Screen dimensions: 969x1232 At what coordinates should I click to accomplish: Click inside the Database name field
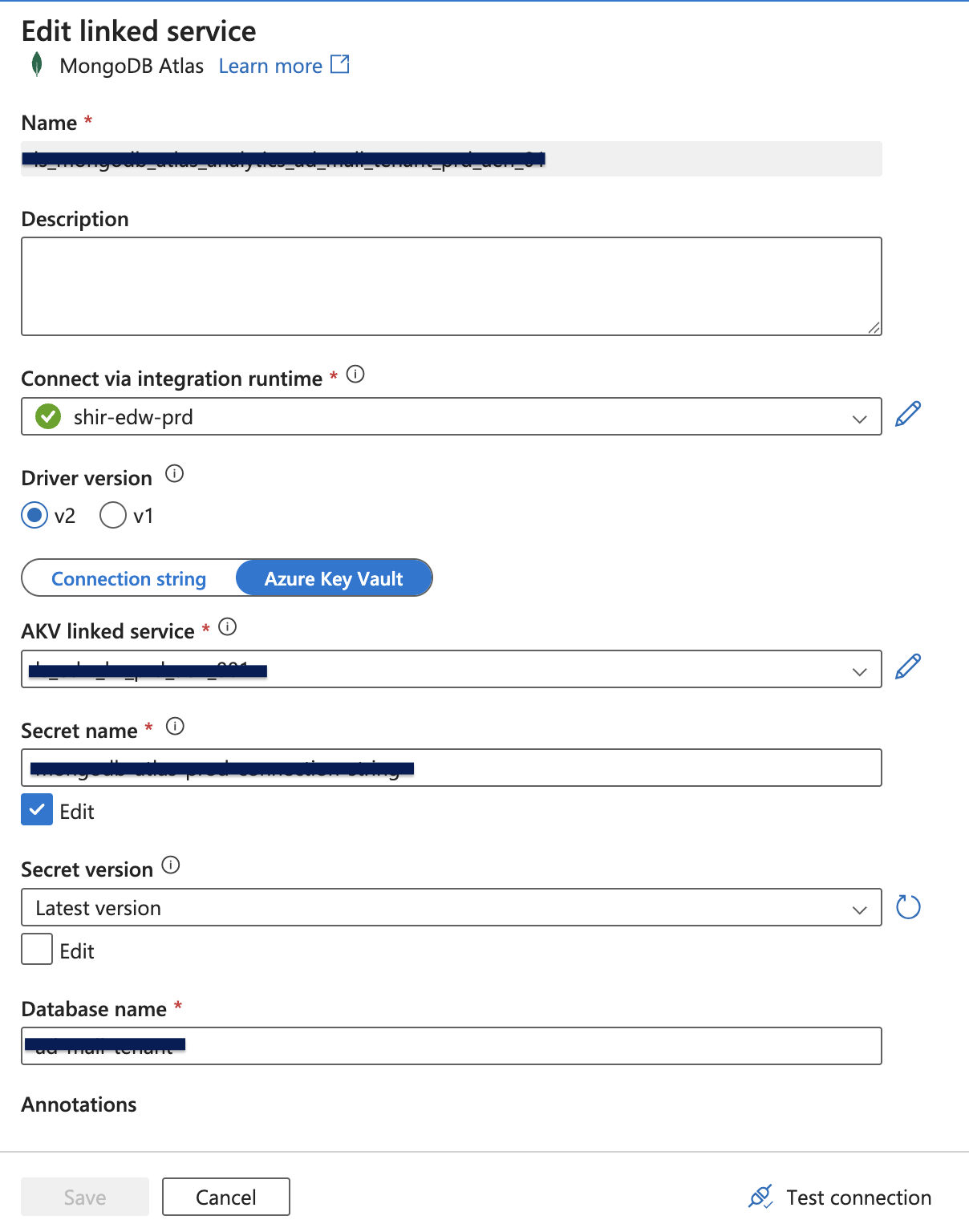coord(449,1046)
